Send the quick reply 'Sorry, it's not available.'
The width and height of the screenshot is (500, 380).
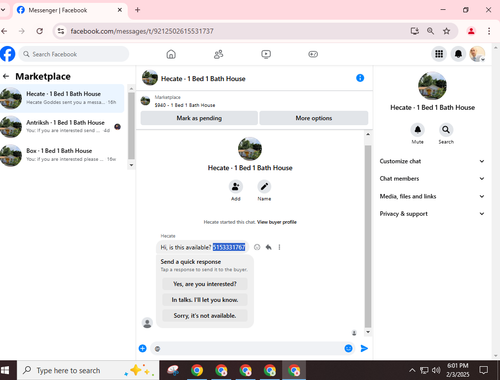click(x=205, y=315)
